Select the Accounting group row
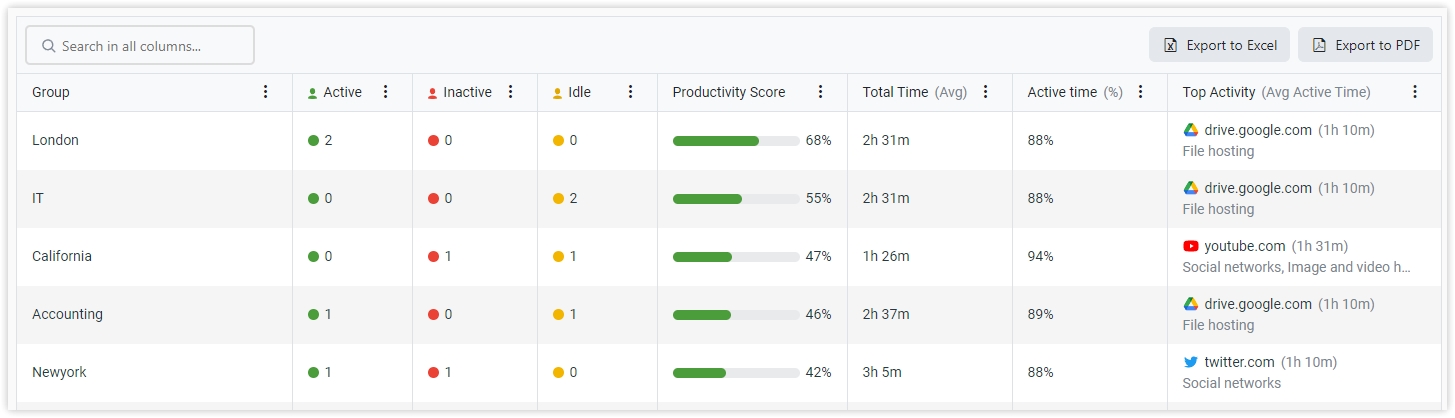 [727, 314]
